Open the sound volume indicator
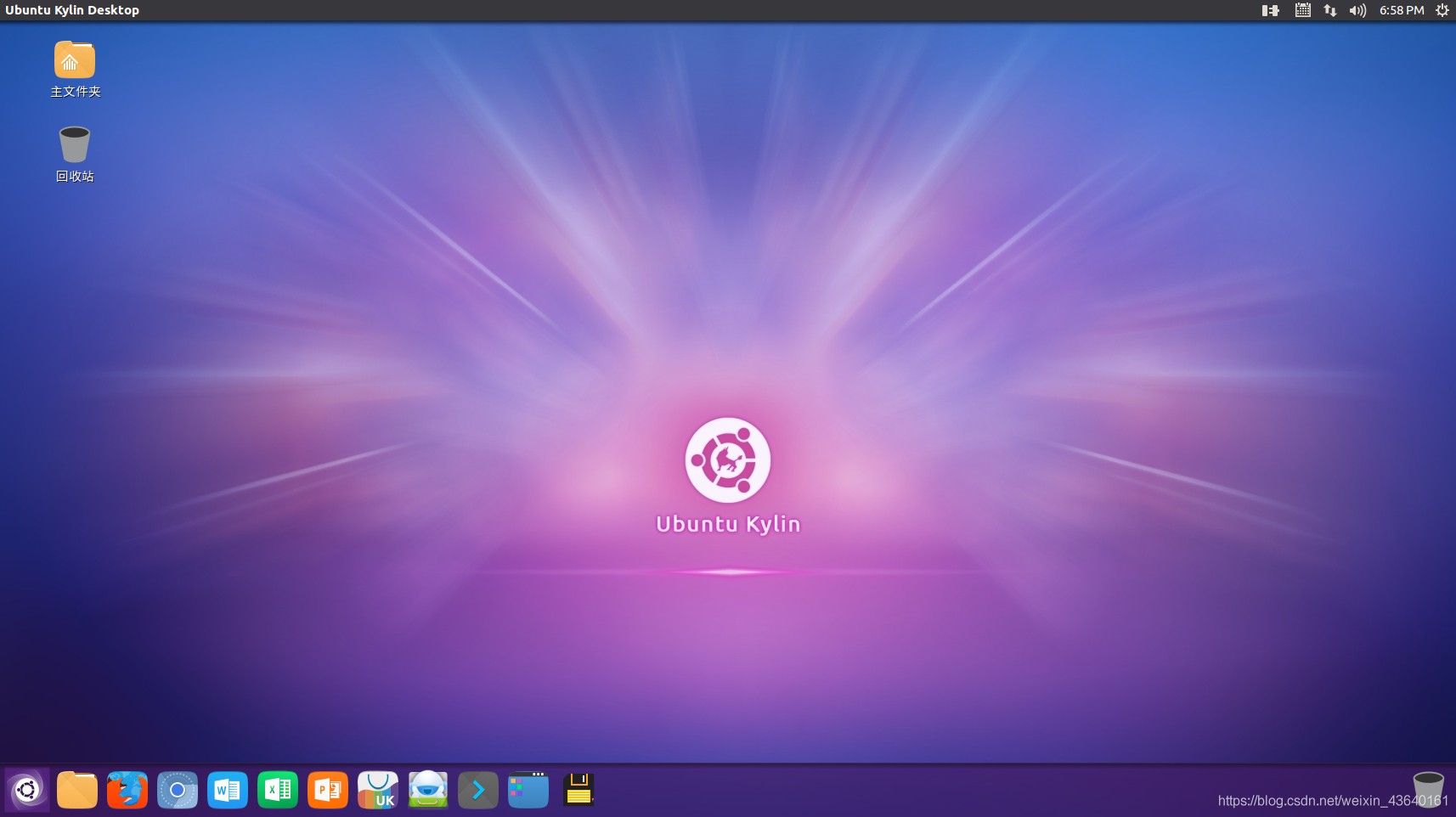This screenshot has width=1456, height=817. tap(1357, 10)
